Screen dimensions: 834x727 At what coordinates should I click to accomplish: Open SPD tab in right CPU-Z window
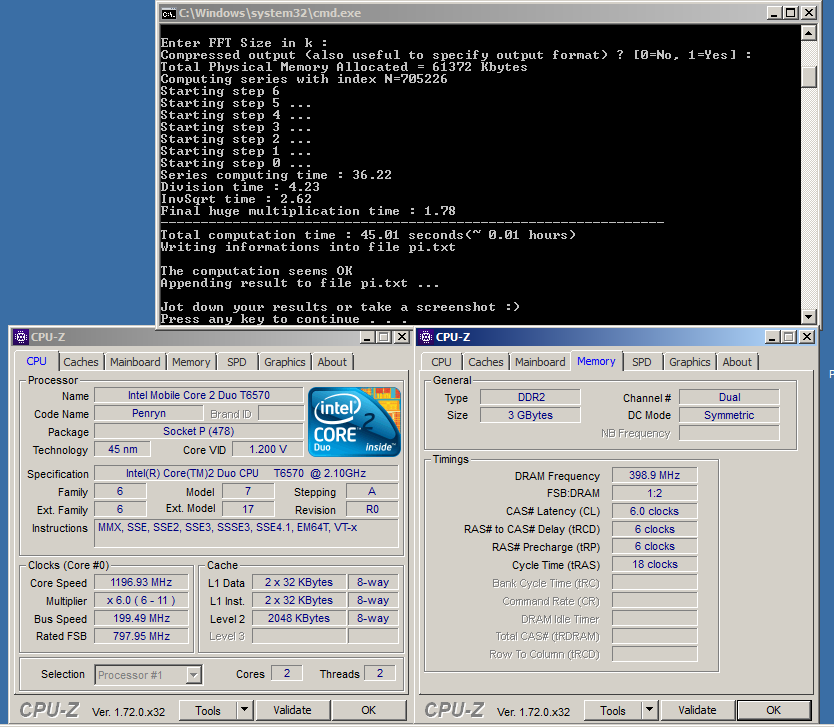641,362
